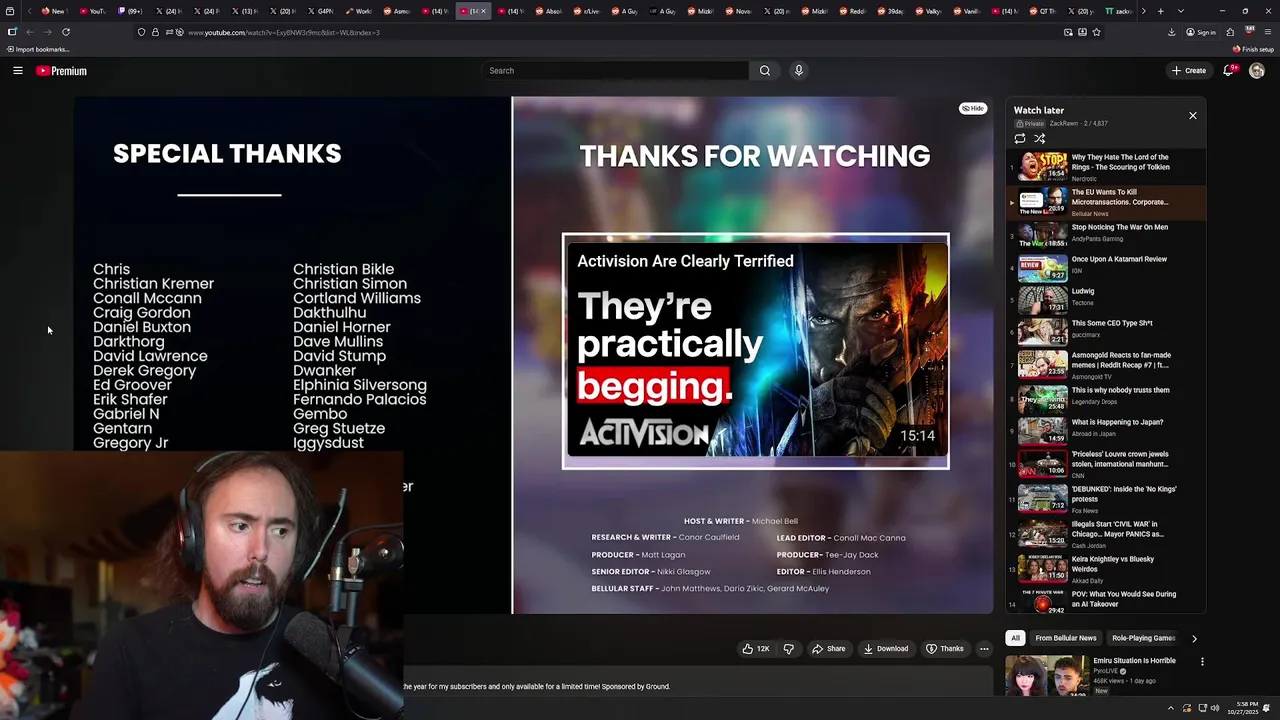This screenshot has width=1280, height=720.
Task: Play POV: What You Would See During video
Action: [x=1105, y=601]
